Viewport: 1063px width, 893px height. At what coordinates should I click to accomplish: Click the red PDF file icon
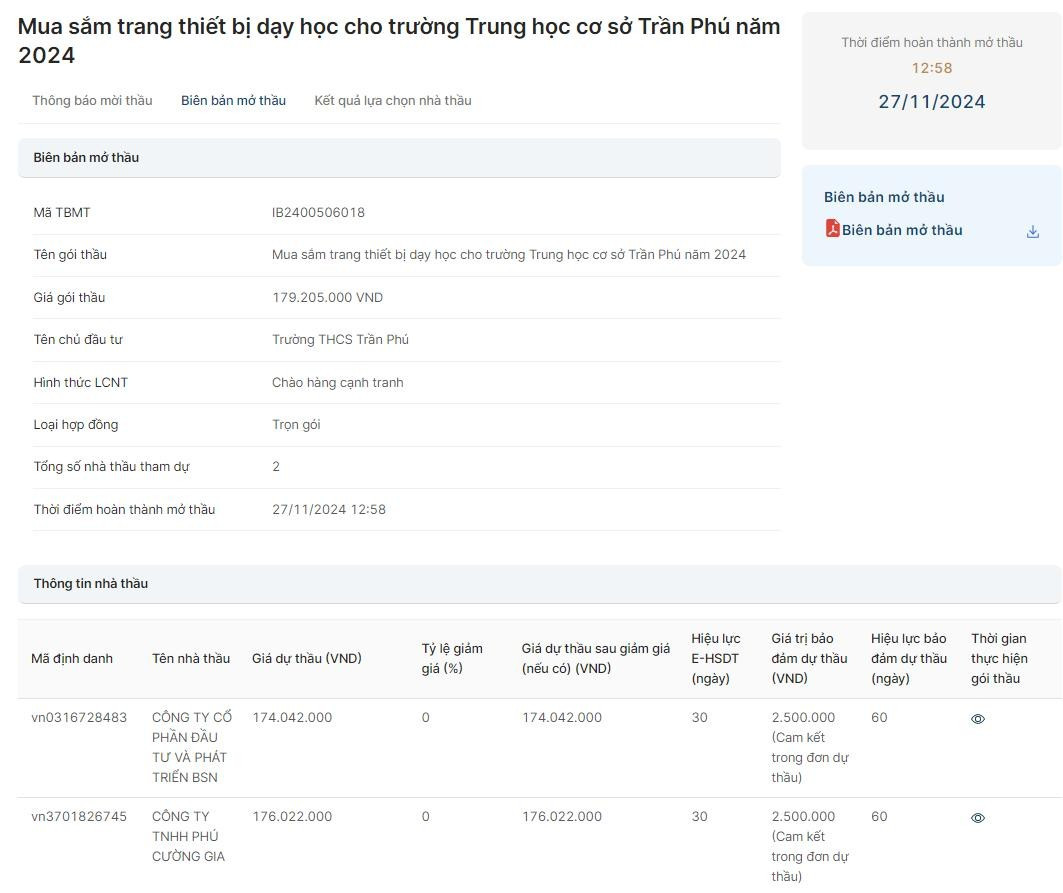(832, 229)
